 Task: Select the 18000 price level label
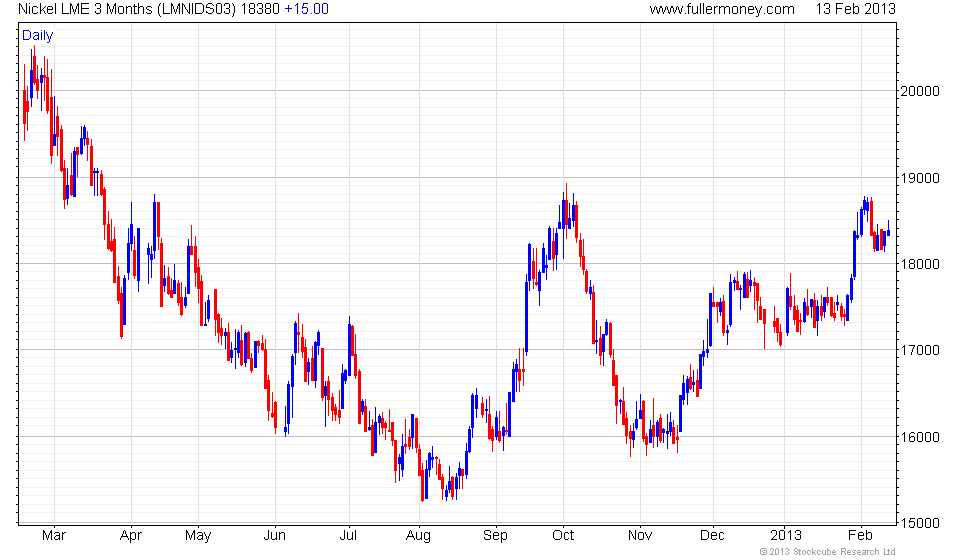[x=922, y=264]
